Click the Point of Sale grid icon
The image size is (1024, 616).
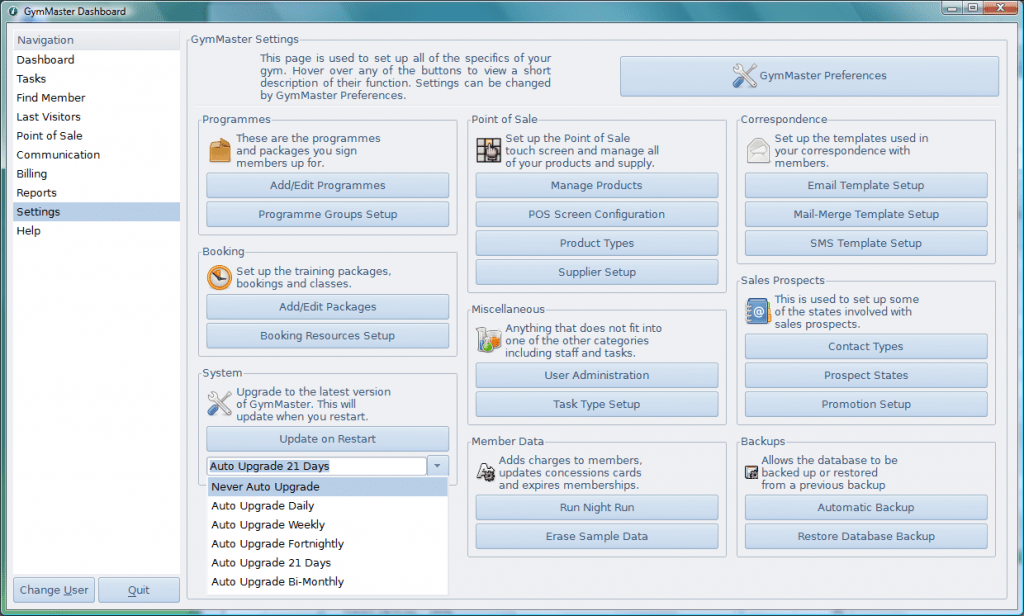point(488,150)
